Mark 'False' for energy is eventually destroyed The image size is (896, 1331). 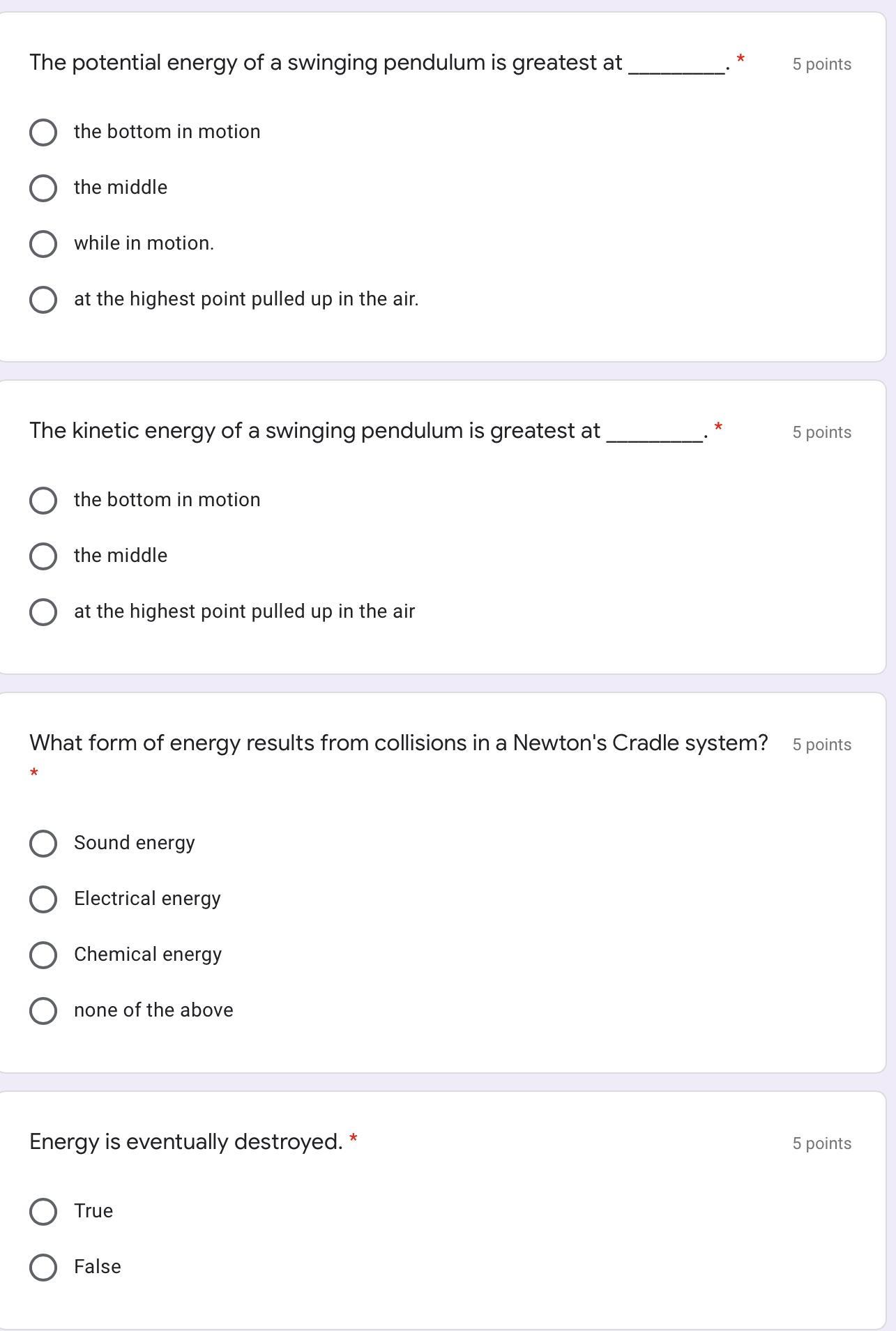click(43, 1268)
